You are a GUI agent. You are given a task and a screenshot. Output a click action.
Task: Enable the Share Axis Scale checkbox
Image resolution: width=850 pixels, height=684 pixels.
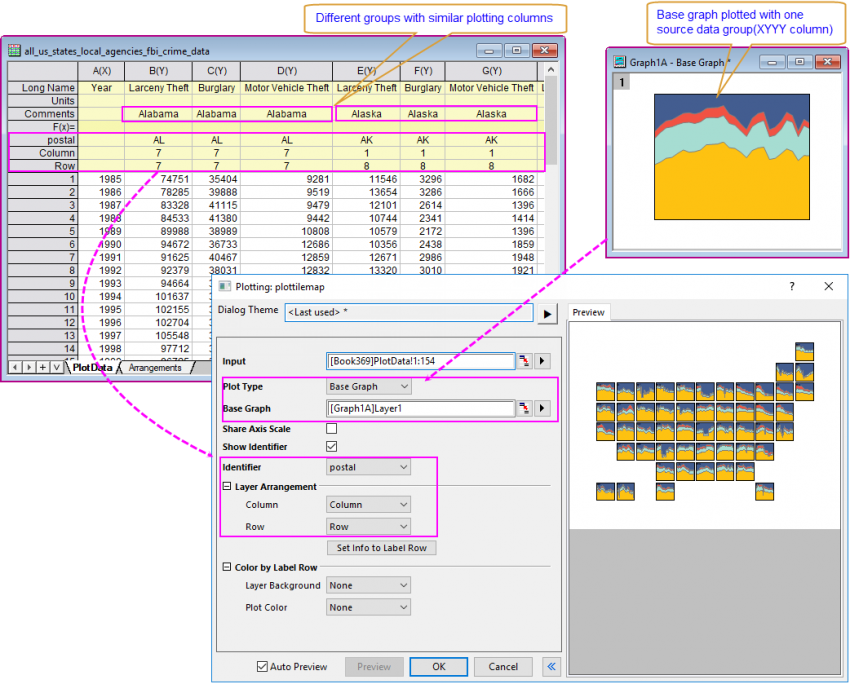(x=332, y=429)
